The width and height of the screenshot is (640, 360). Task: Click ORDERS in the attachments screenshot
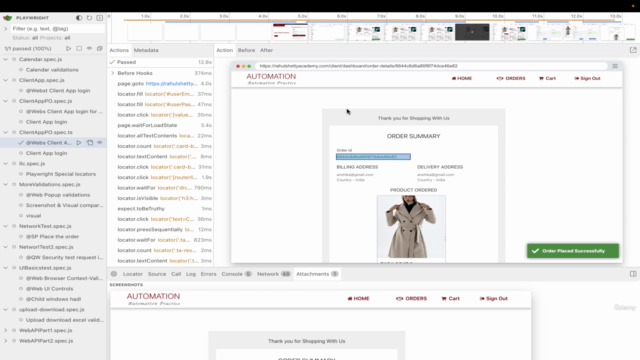411,298
